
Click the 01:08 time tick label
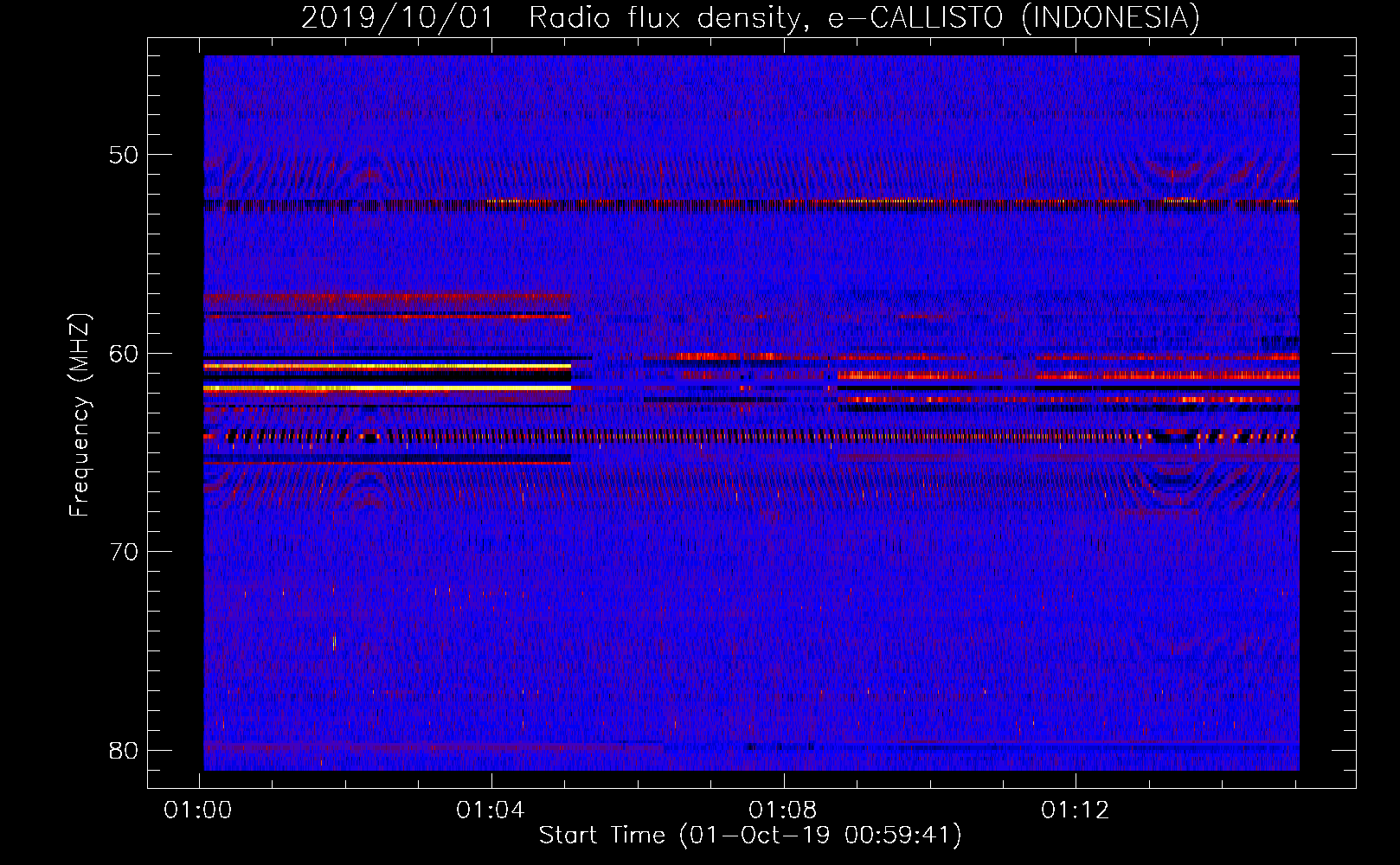click(783, 811)
